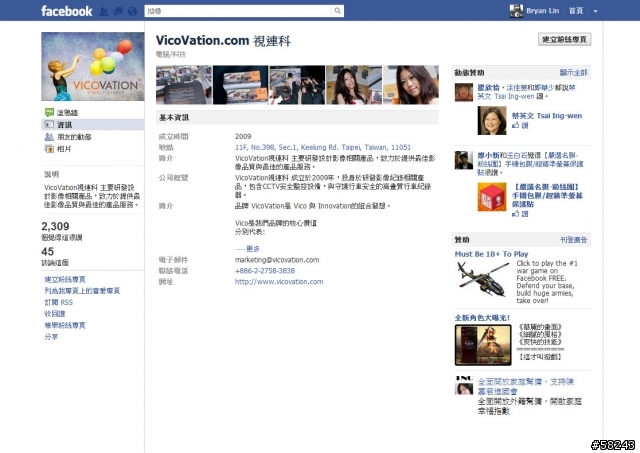Screen dimensions: 640x453
Task: Open the Keelung Rd. Taipei address link
Action: (323, 147)
